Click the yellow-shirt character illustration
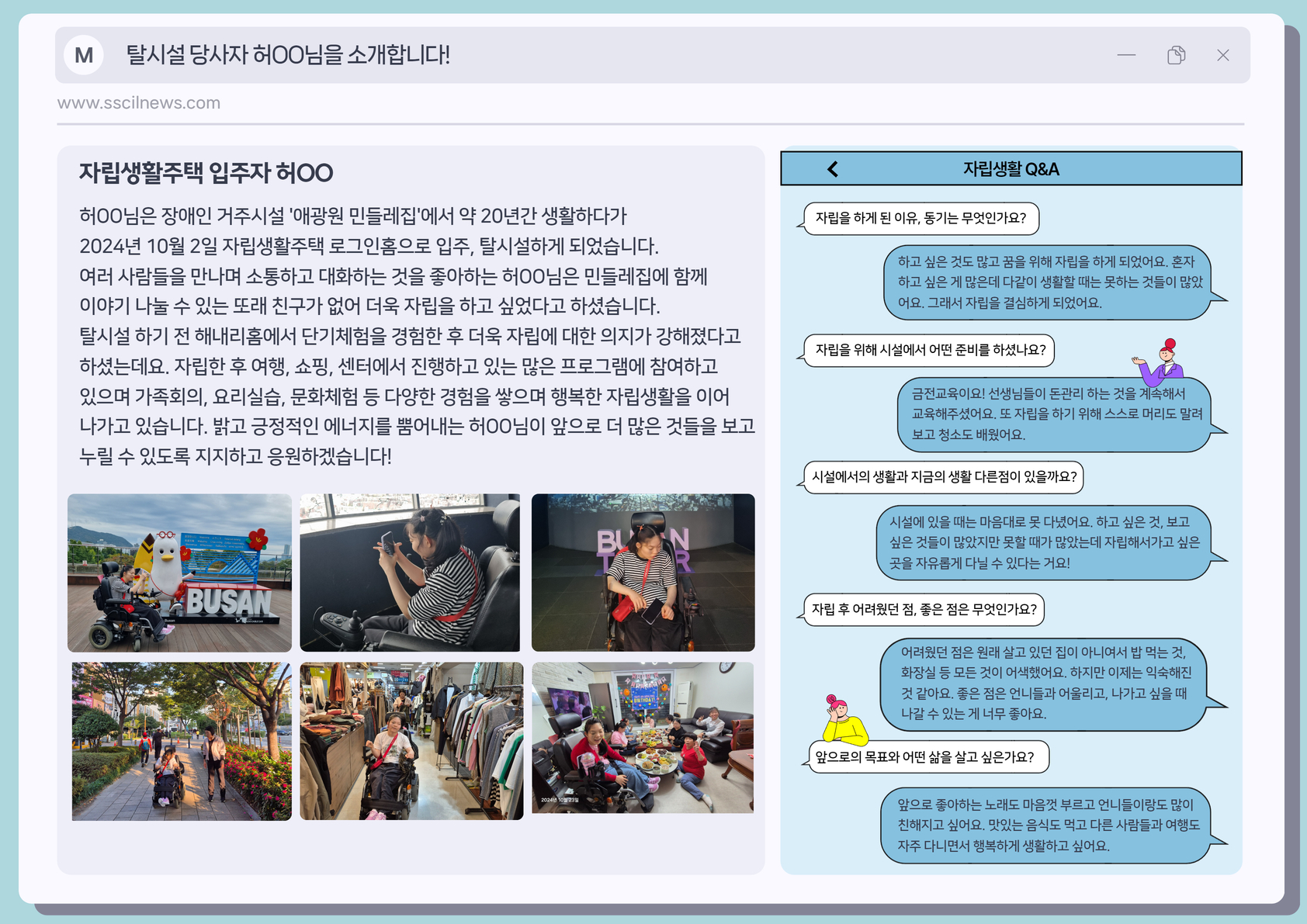Screen dimensions: 1307x924 point(844,720)
